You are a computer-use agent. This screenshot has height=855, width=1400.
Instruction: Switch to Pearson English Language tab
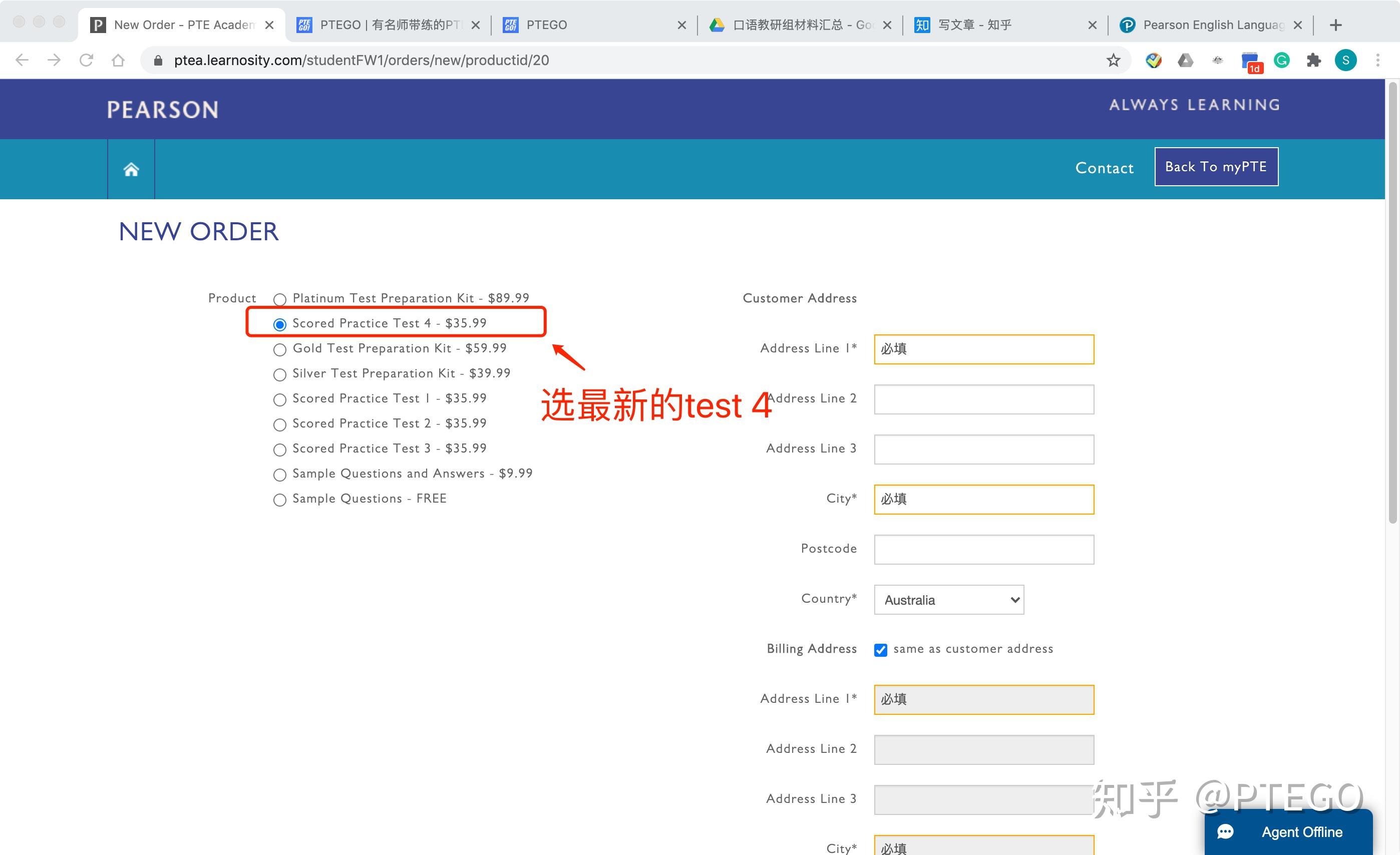pos(1210,25)
